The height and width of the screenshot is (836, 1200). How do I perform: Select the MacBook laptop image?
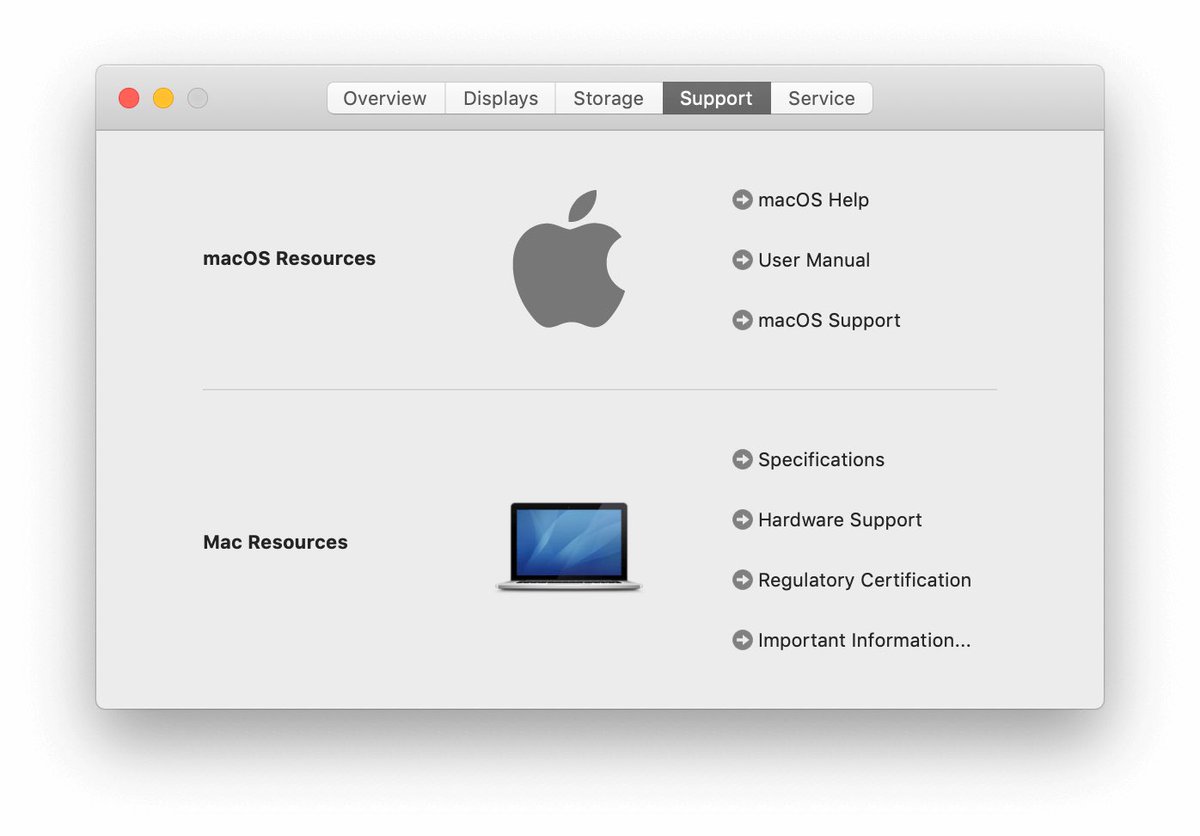tap(569, 546)
